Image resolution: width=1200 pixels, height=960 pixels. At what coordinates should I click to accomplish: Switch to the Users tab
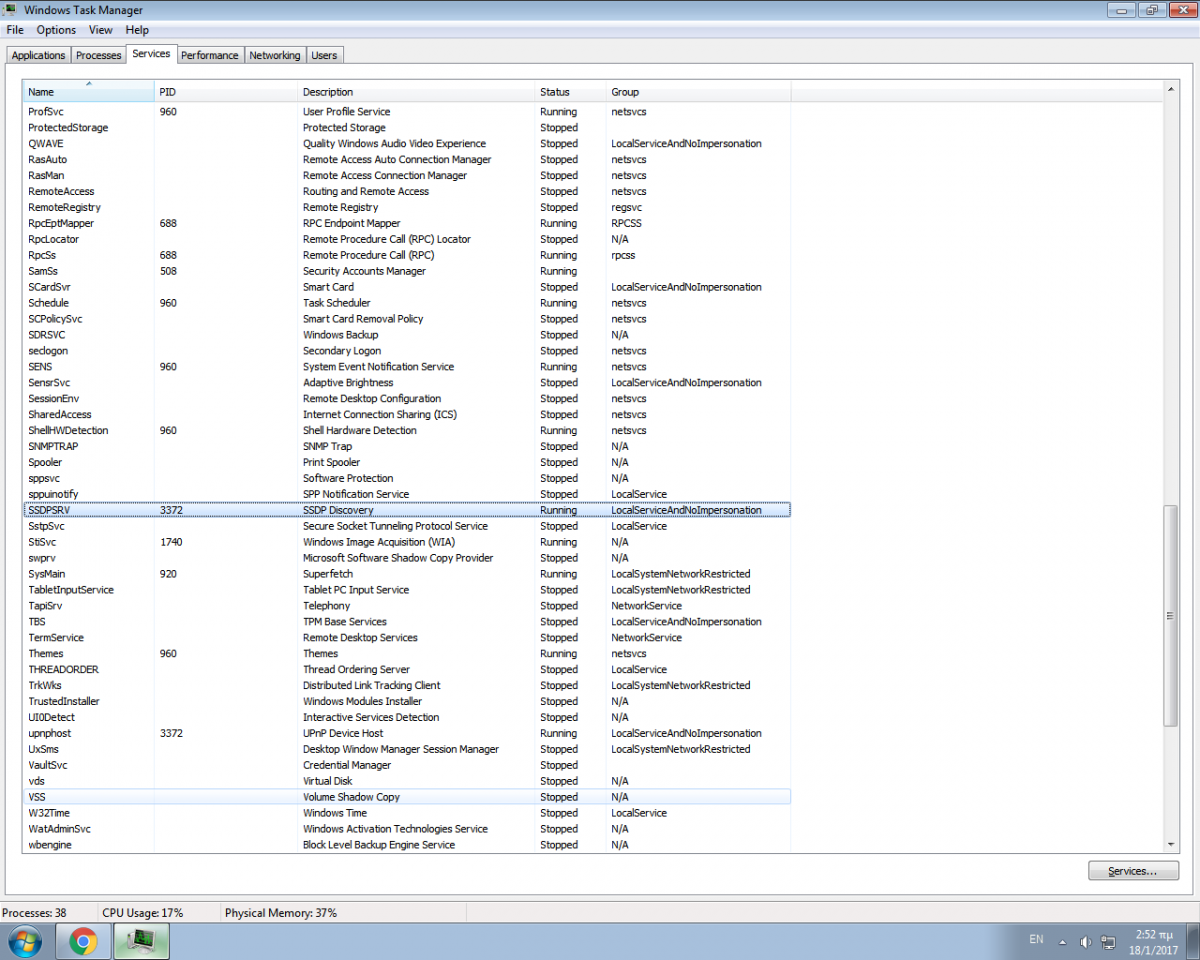[324, 55]
